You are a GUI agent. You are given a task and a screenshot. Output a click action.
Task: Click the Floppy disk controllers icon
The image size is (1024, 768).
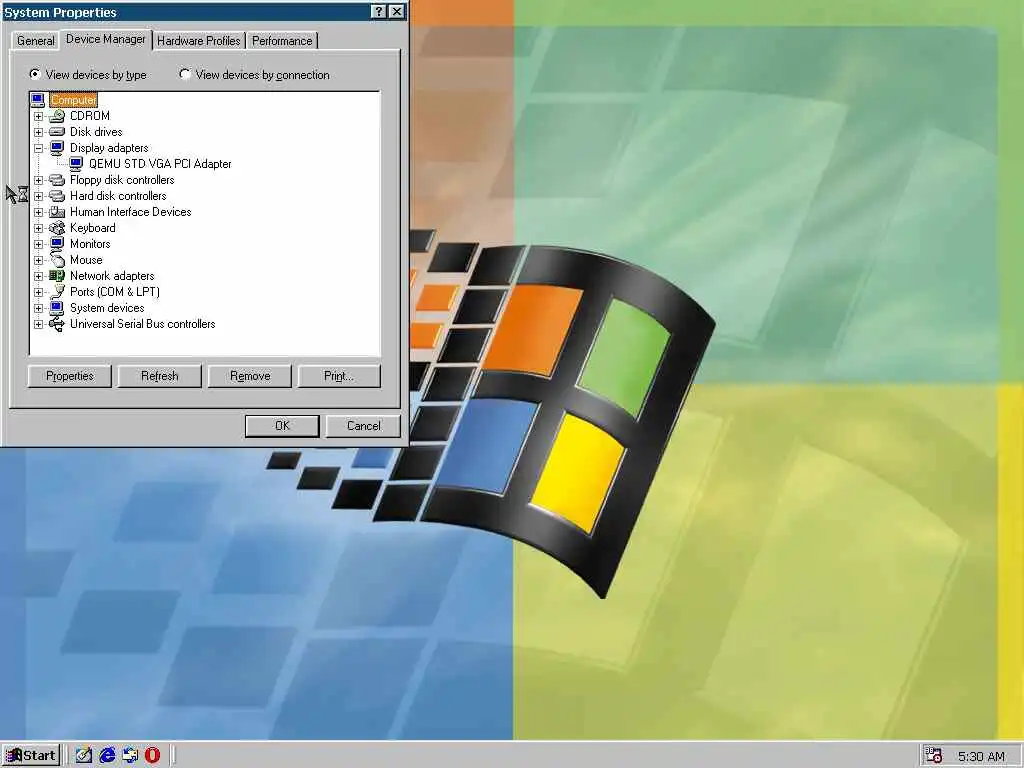(57, 180)
